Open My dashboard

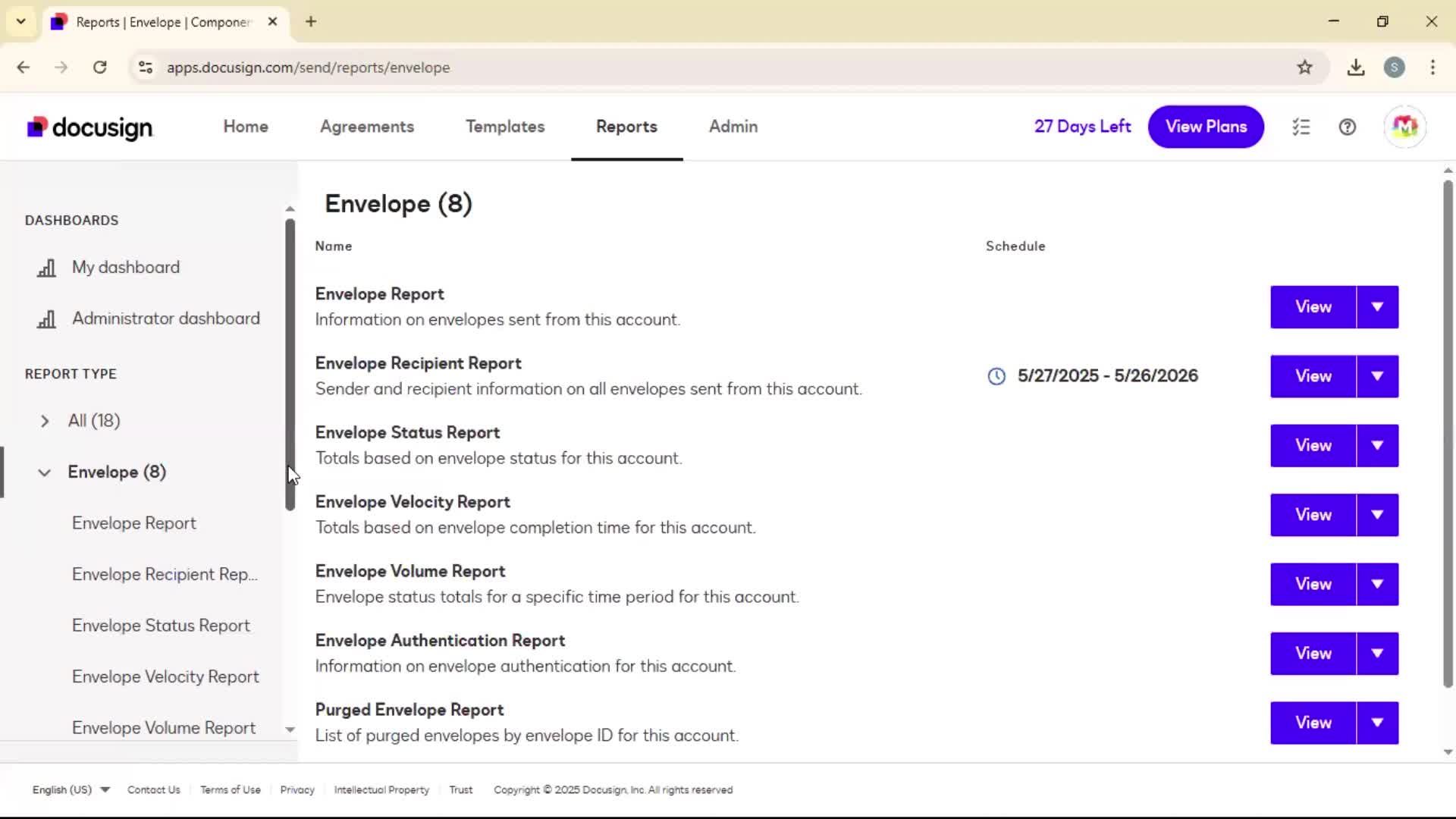126,268
